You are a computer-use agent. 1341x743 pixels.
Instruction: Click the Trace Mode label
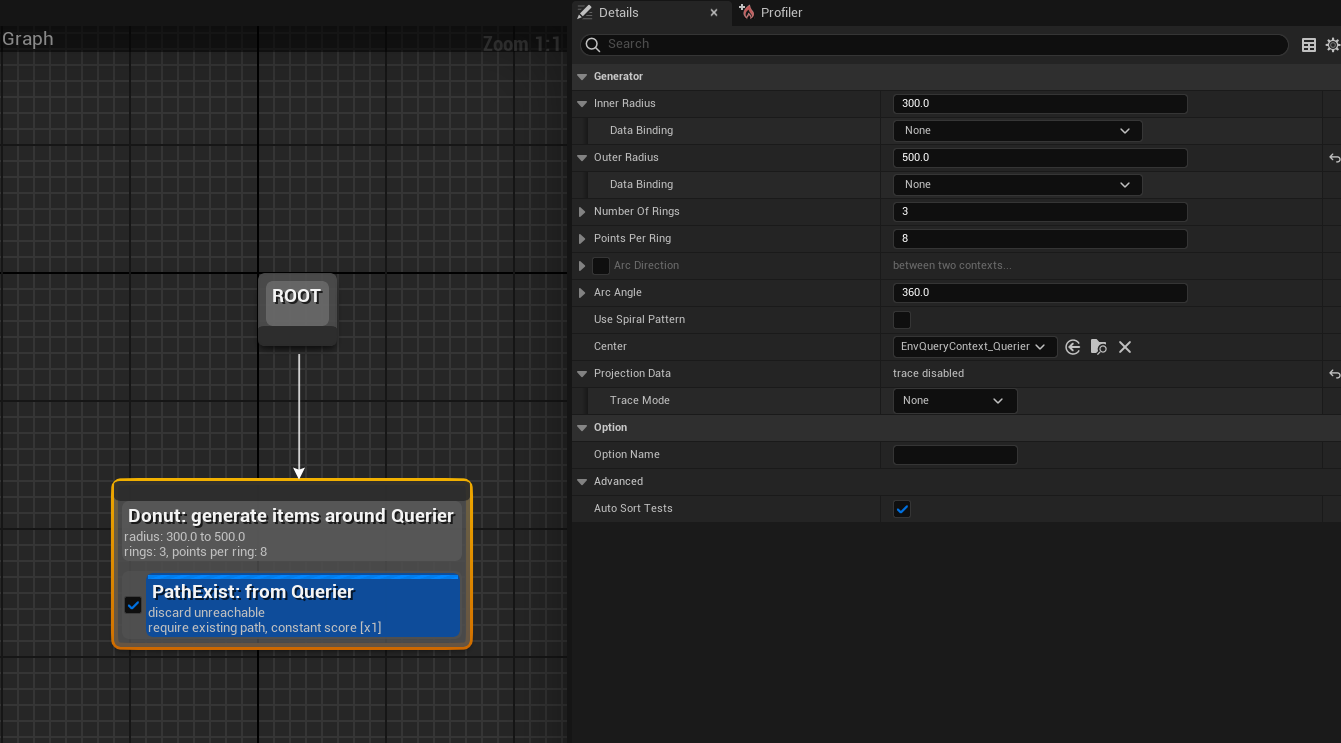pyautogui.click(x=640, y=401)
